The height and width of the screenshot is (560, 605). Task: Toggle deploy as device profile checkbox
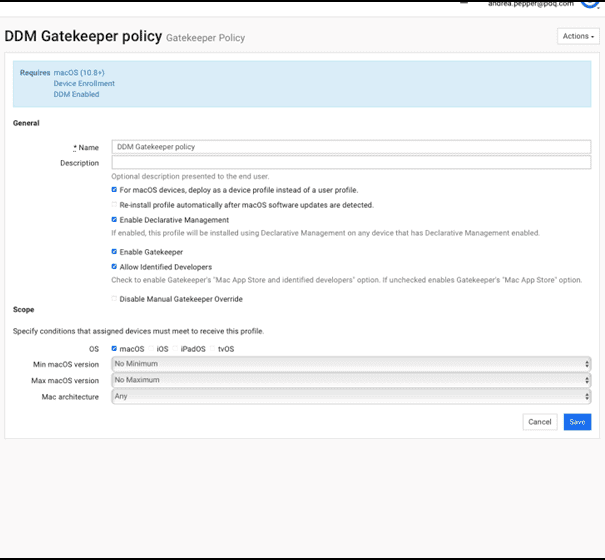(x=114, y=189)
